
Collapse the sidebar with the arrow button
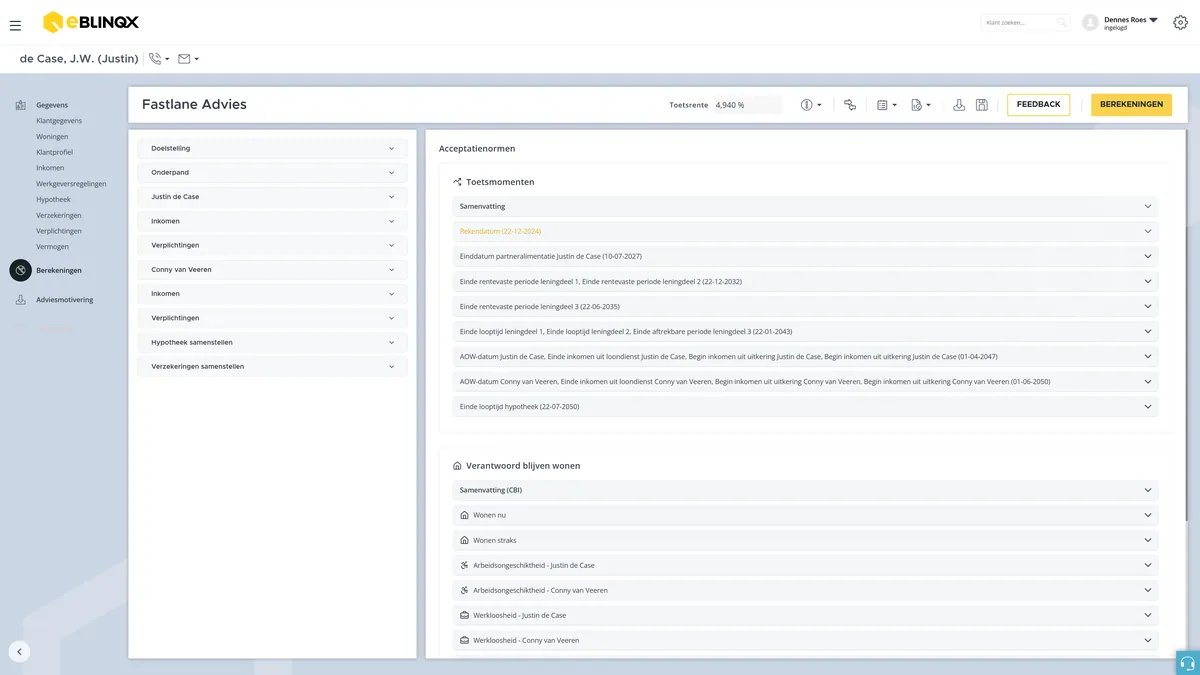pyautogui.click(x=19, y=652)
